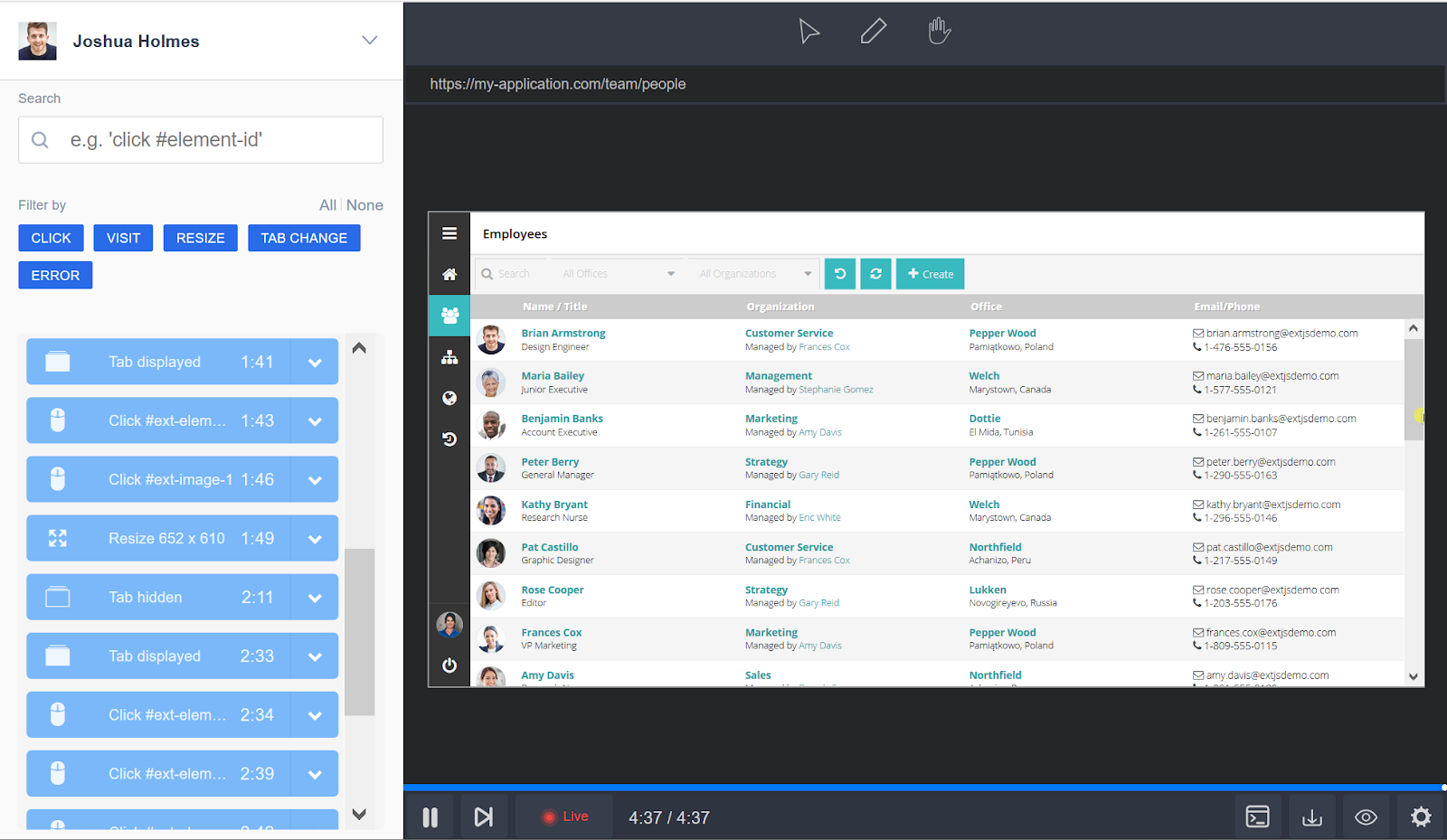Open the All Organizations dropdown
The width and height of the screenshot is (1447, 840).
pos(754,274)
